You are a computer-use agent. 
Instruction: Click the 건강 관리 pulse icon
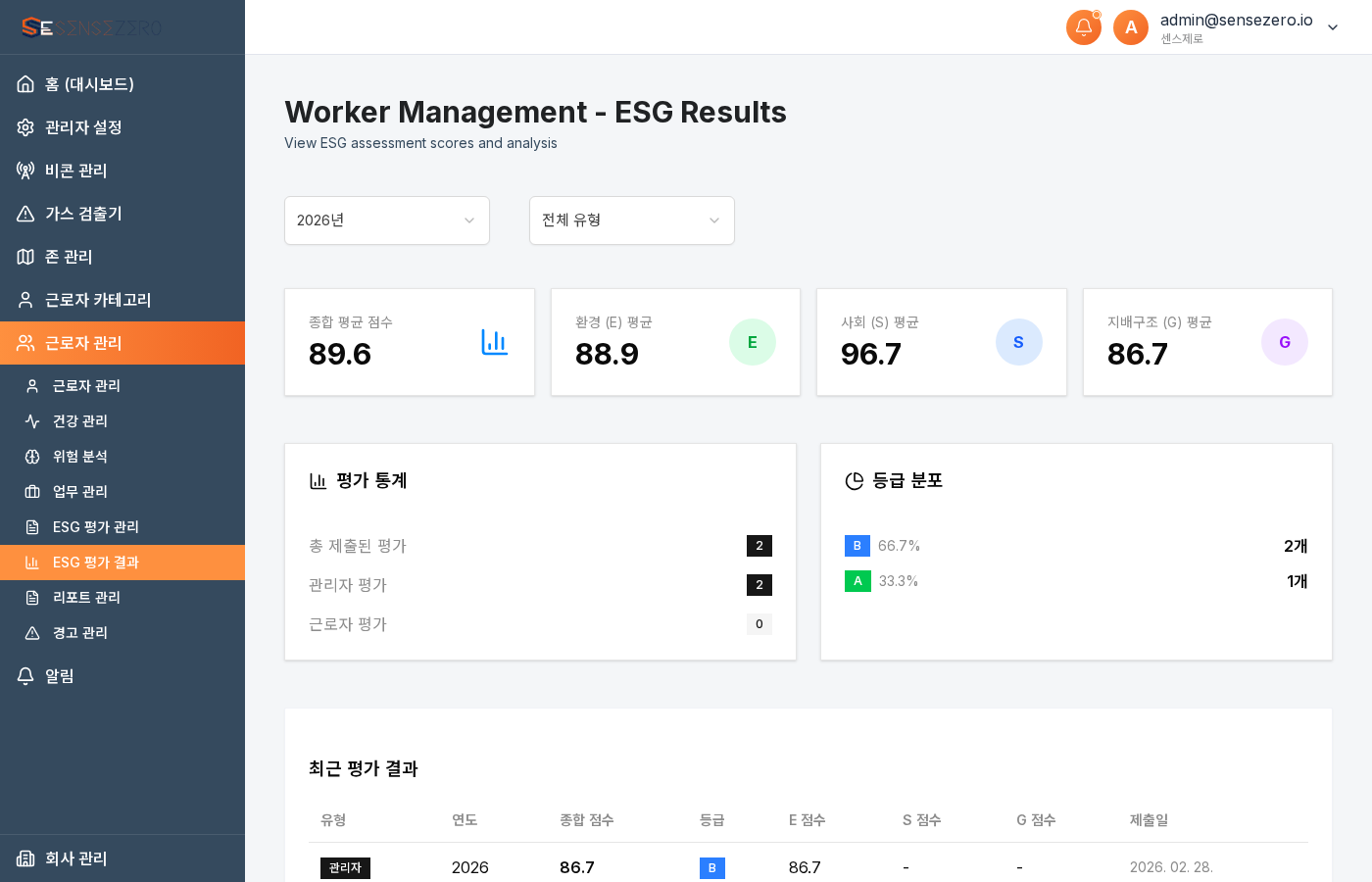(x=30, y=421)
